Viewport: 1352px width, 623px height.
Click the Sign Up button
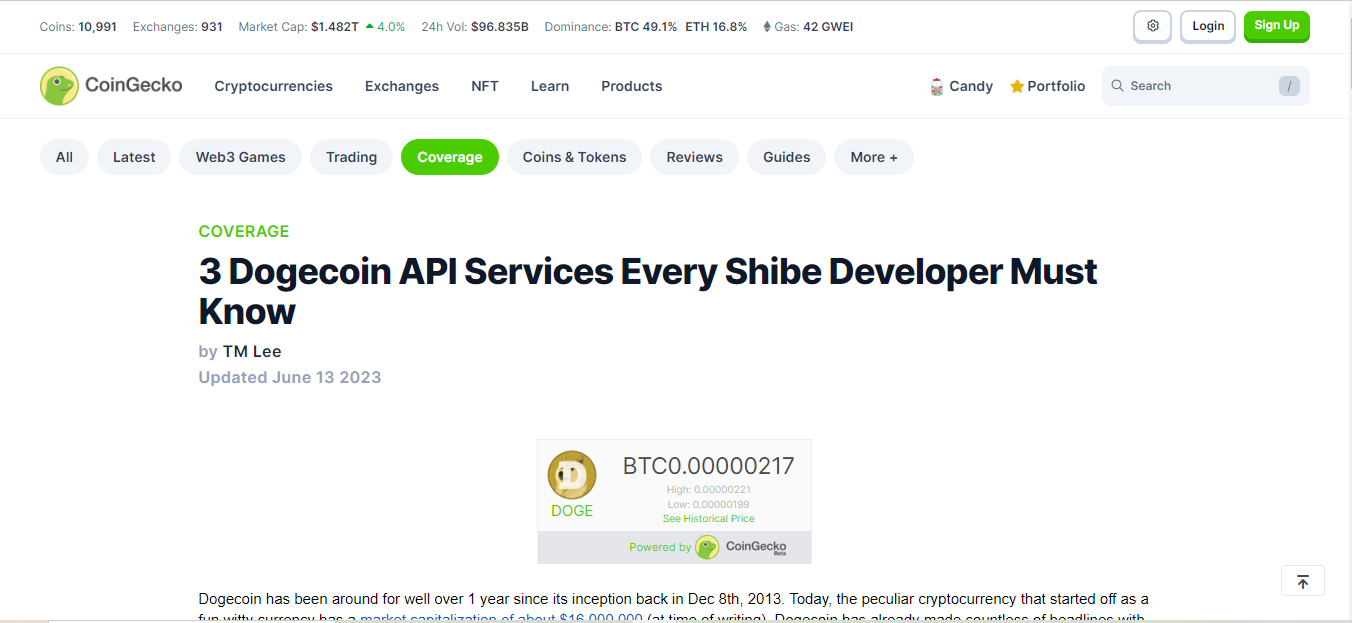[x=1276, y=26]
